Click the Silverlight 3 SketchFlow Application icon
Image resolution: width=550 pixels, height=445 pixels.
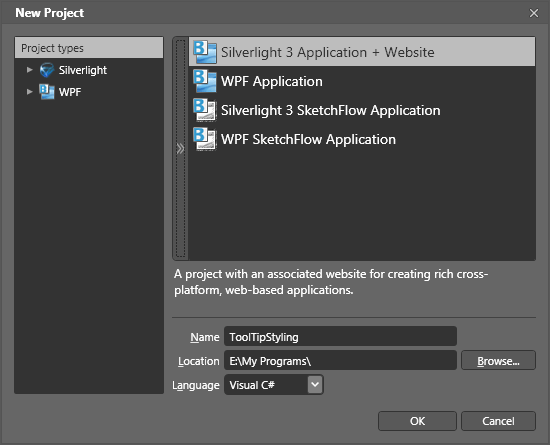coord(205,110)
